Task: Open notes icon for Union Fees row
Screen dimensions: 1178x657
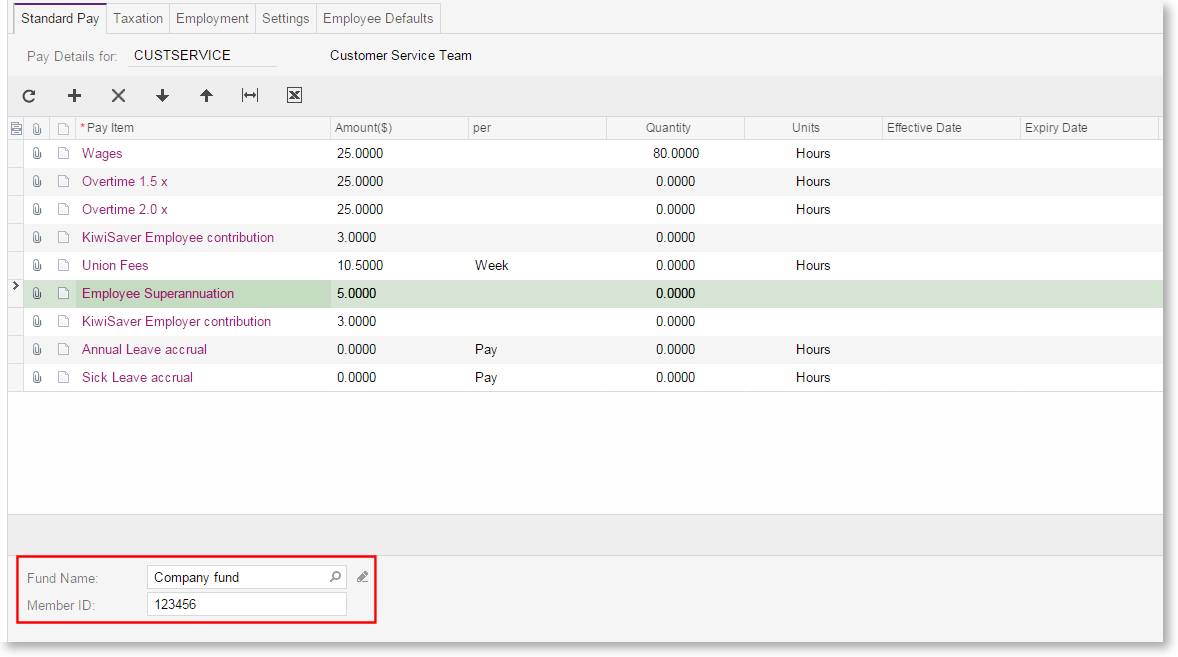Action: pyautogui.click(x=63, y=266)
